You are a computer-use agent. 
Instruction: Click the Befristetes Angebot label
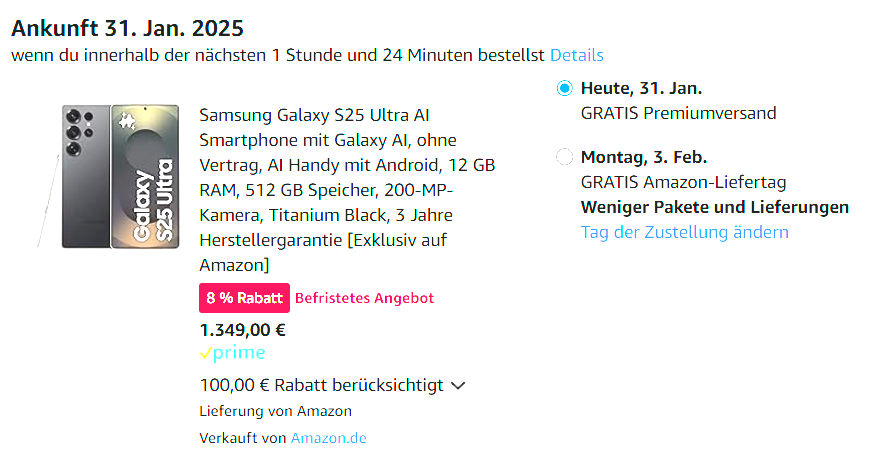tap(364, 298)
